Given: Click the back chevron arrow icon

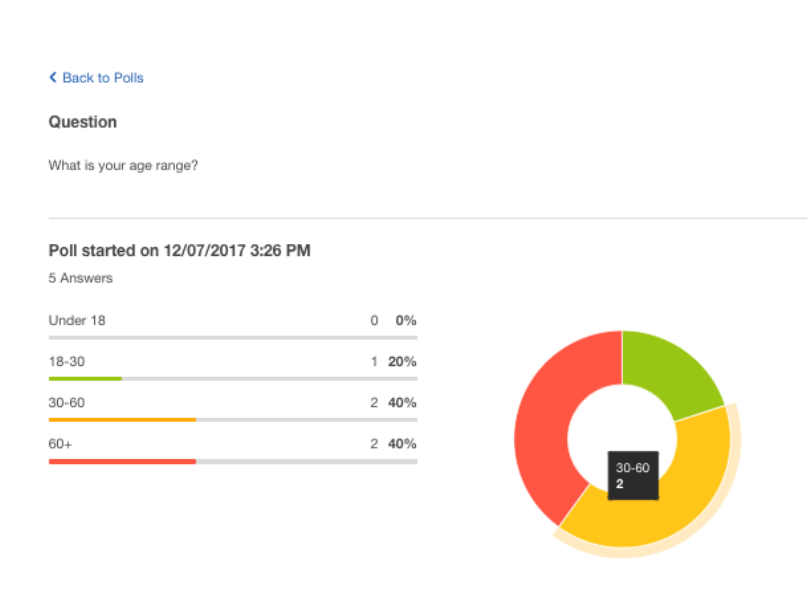Looking at the screenshot, I should point(53,78).
